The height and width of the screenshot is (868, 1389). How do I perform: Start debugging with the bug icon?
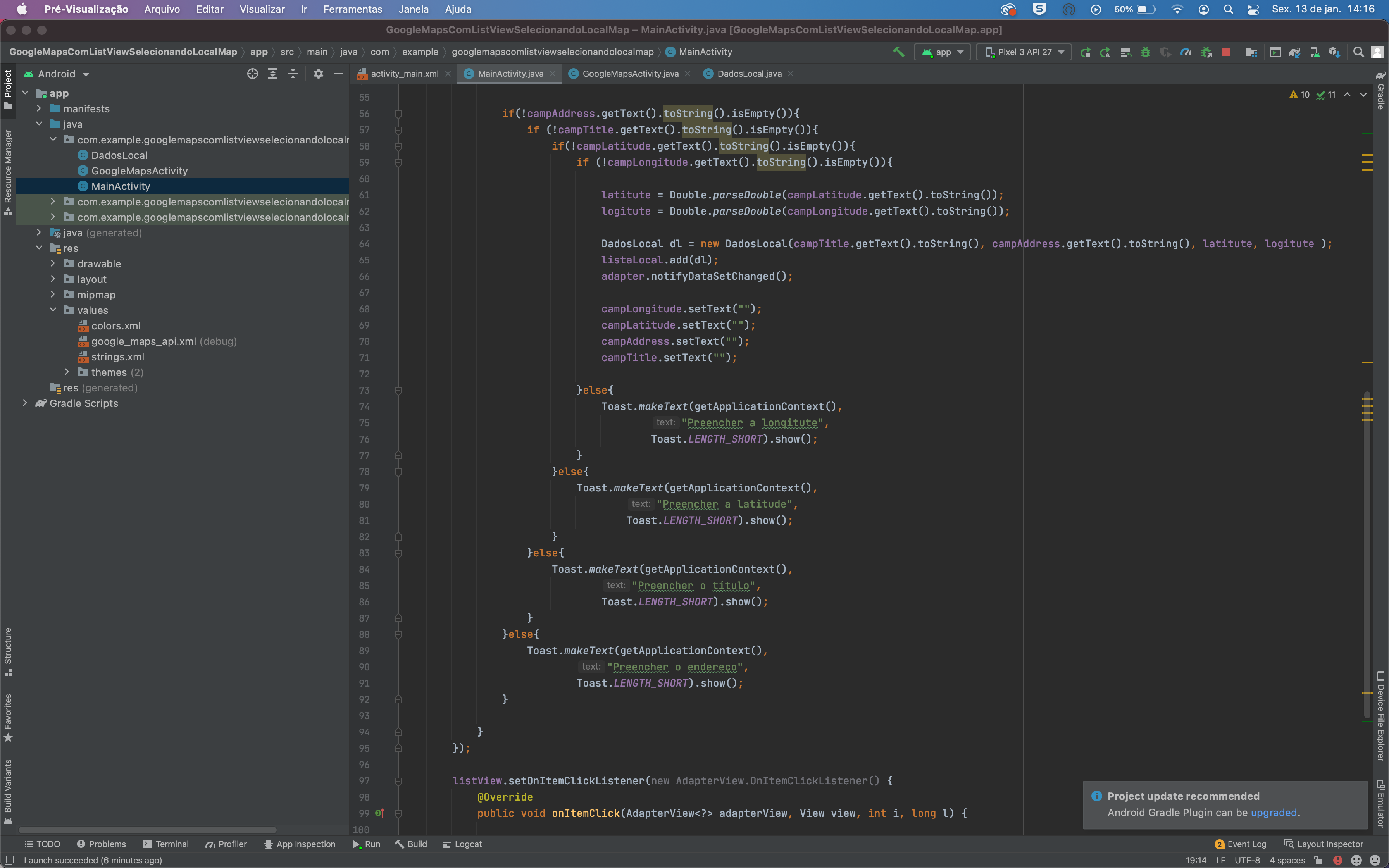1146,52
